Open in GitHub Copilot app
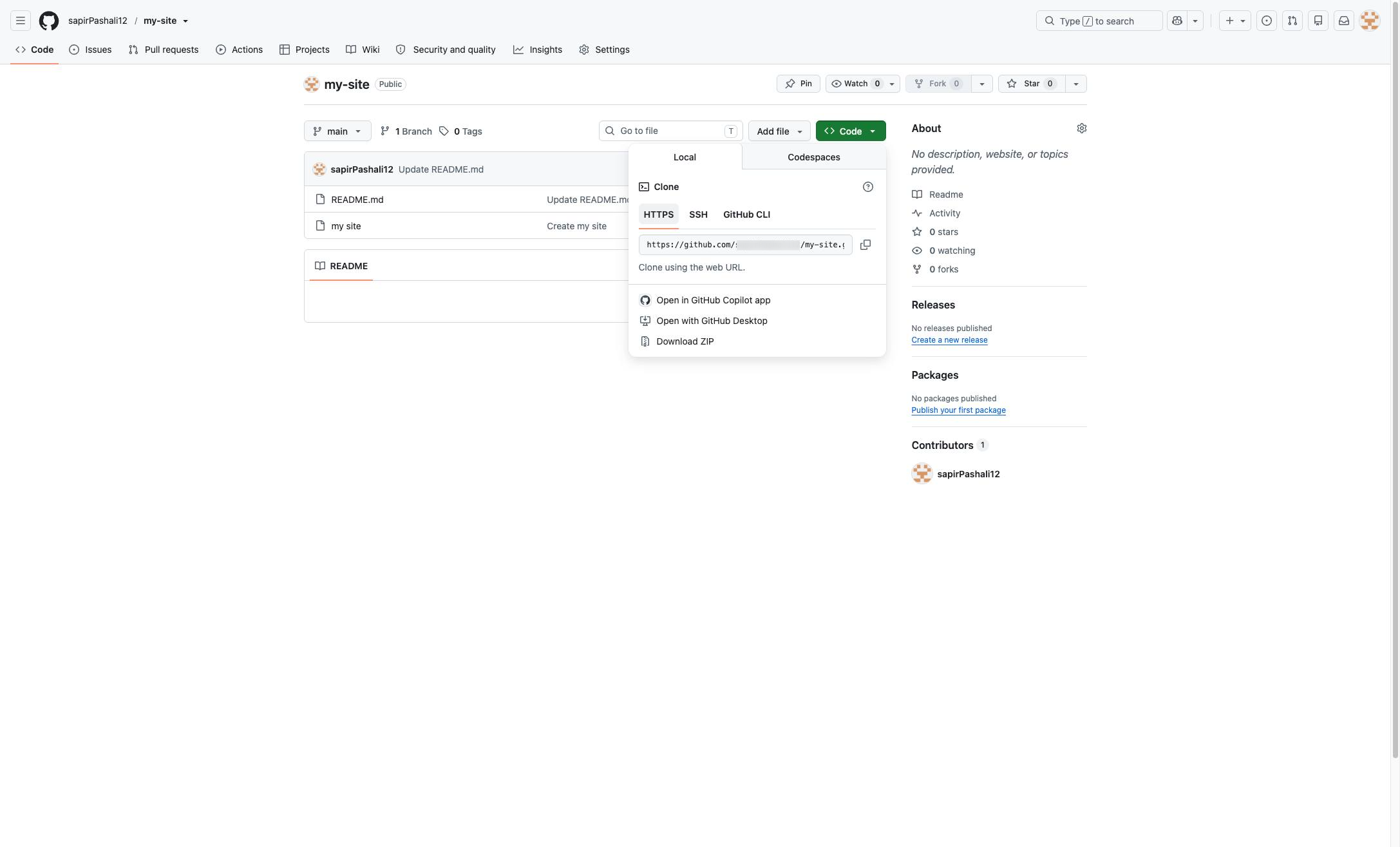 [757, 300]
